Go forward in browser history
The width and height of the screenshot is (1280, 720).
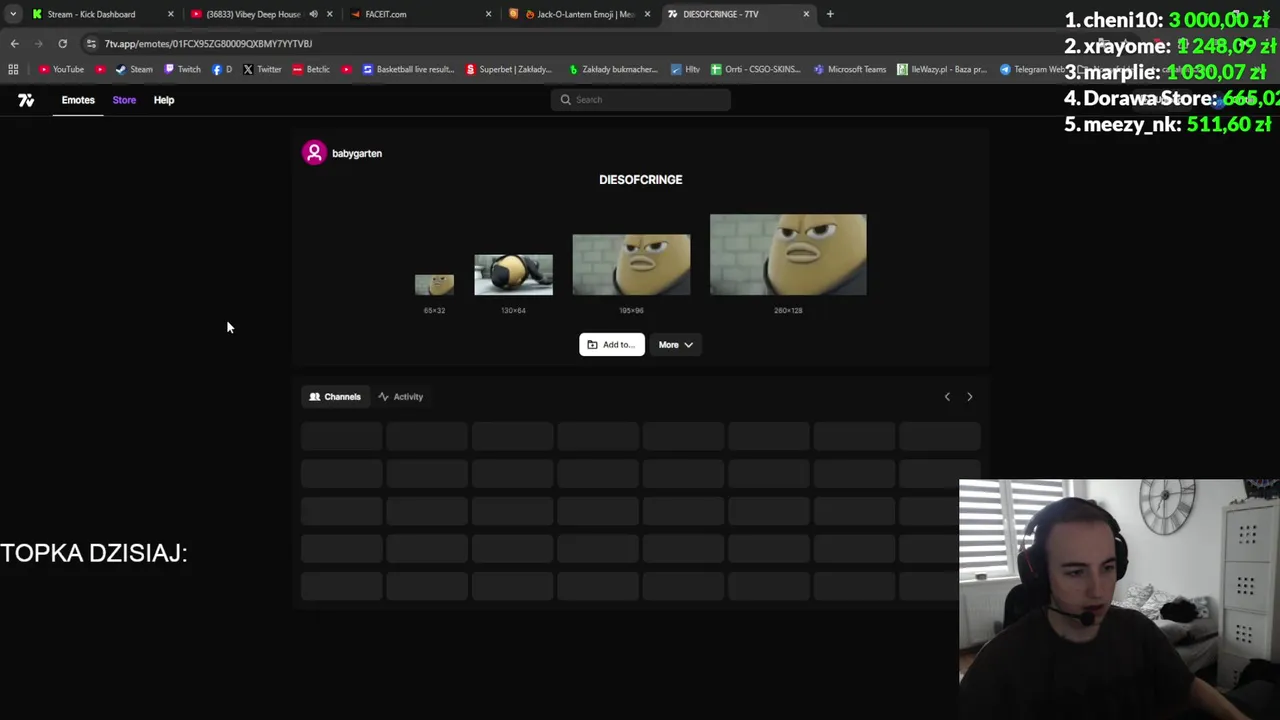point(38,43)
